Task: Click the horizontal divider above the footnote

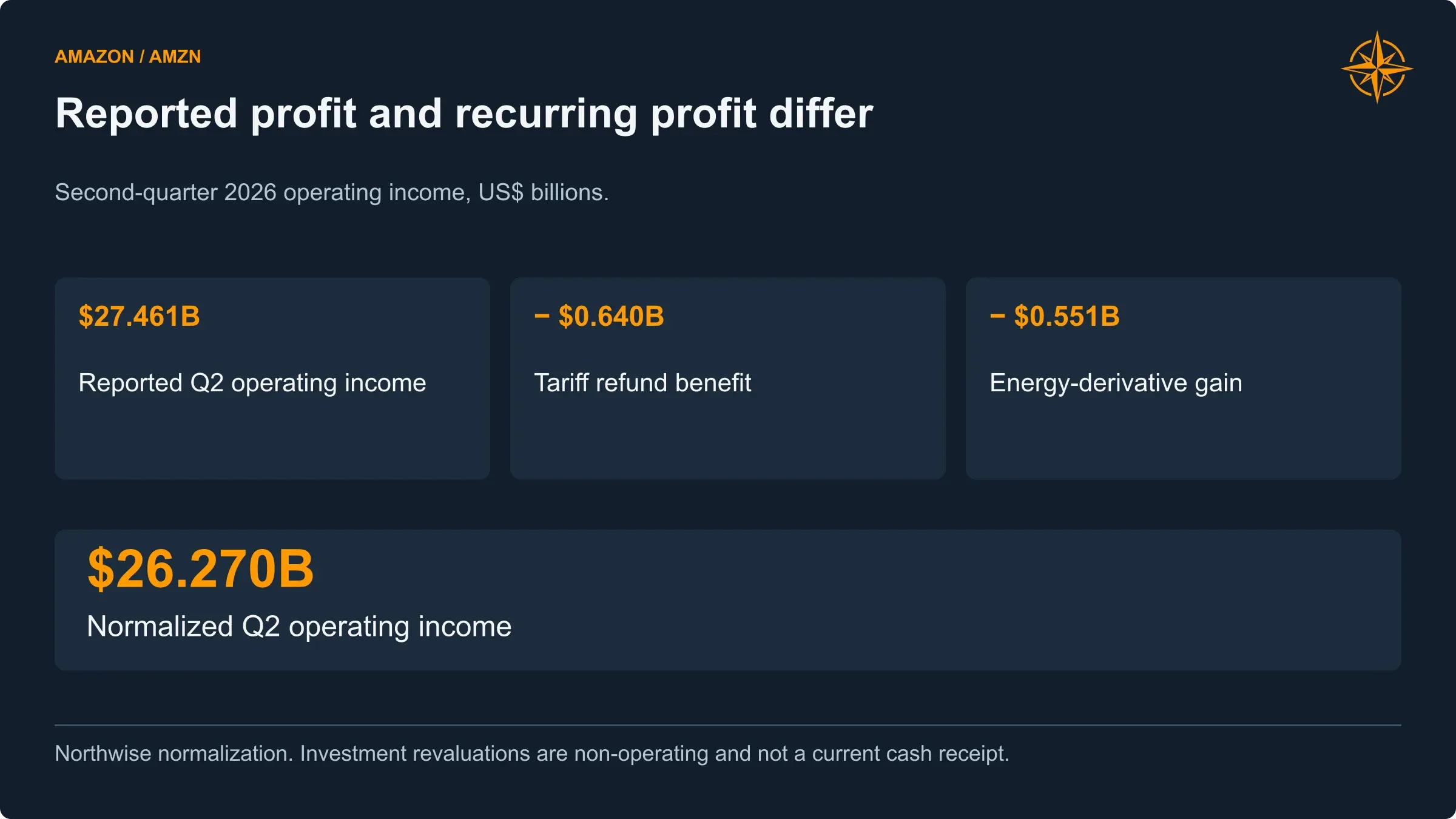Action: point(728,725)
